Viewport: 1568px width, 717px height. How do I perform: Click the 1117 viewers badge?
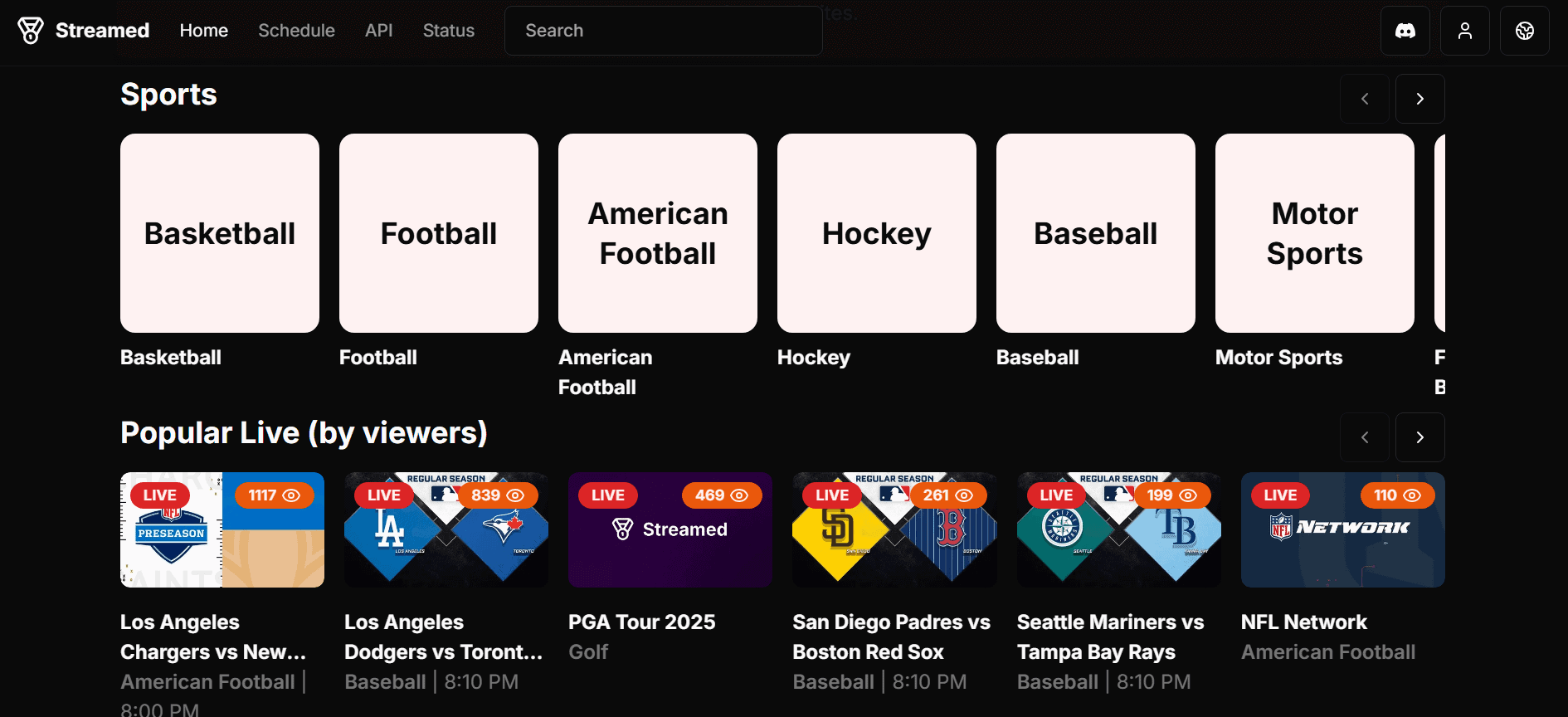pos(274,495)
